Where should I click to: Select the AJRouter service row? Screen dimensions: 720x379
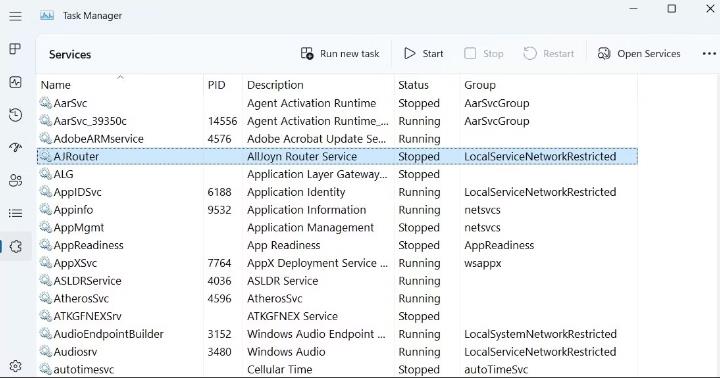[x=337, y=156]
